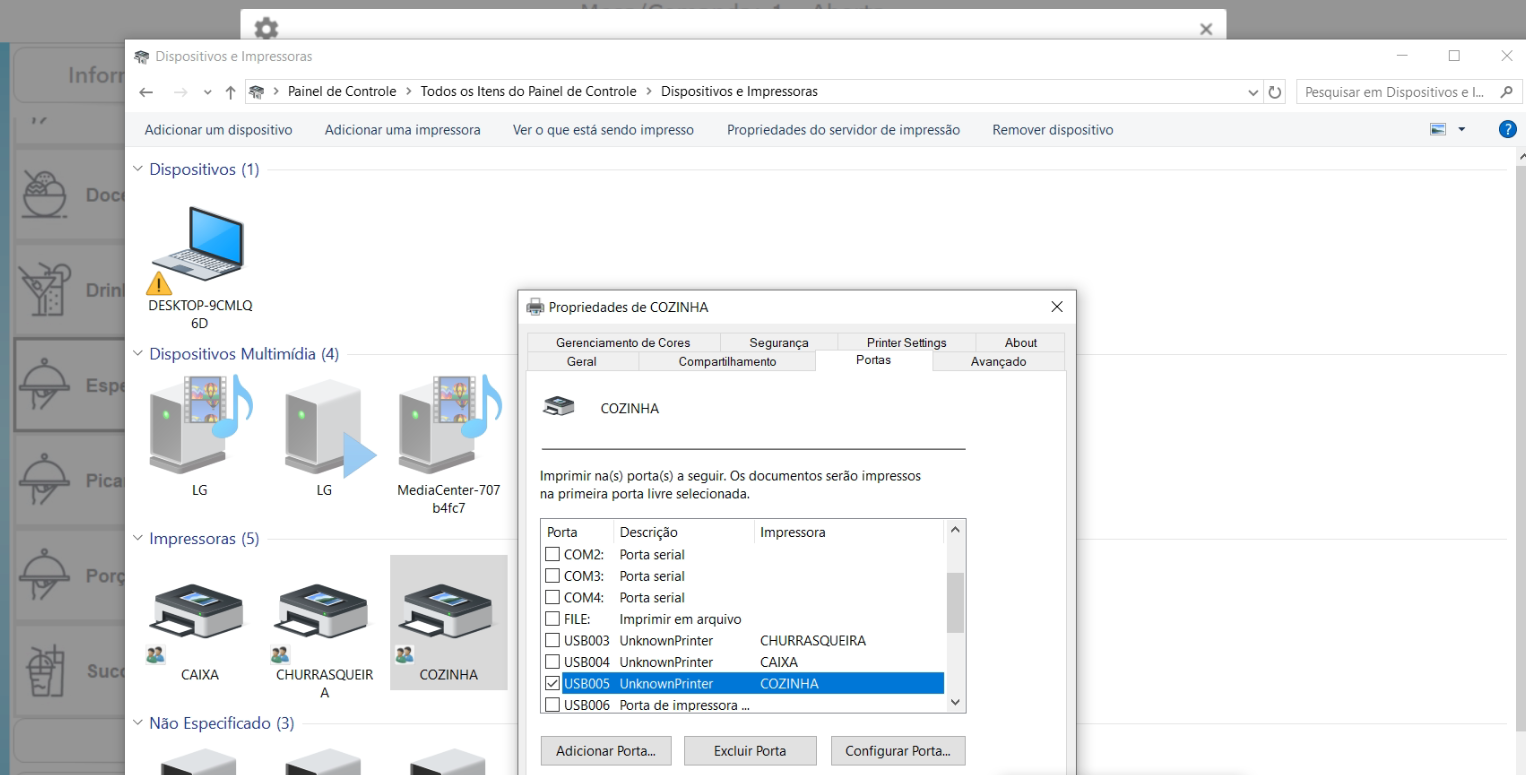The image size is (1526, 775).
Task: Enable the FILE: print-to-file port
Action: 554,618
